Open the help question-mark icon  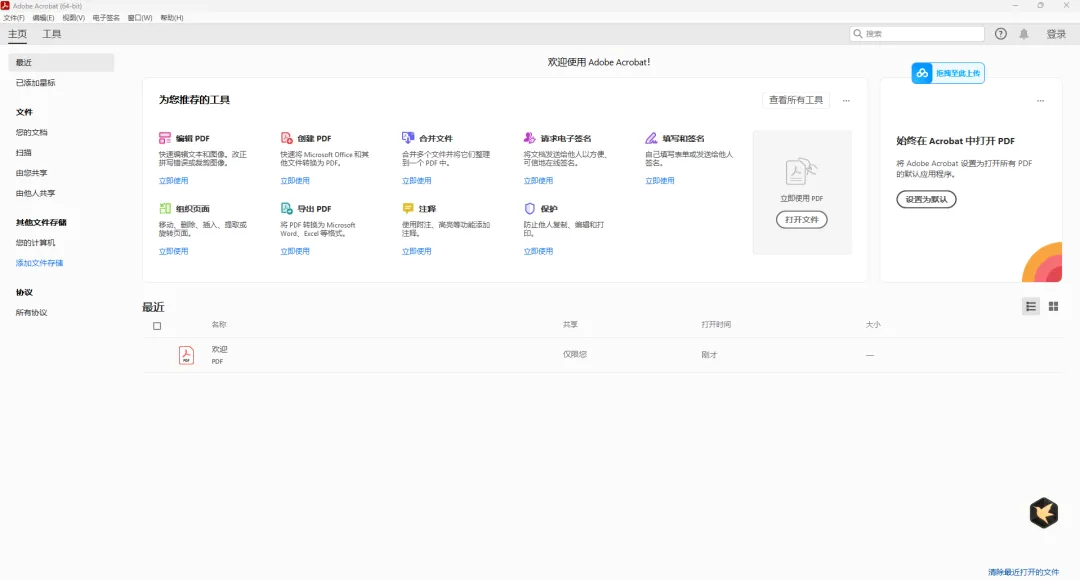[x=1001, y=34]
